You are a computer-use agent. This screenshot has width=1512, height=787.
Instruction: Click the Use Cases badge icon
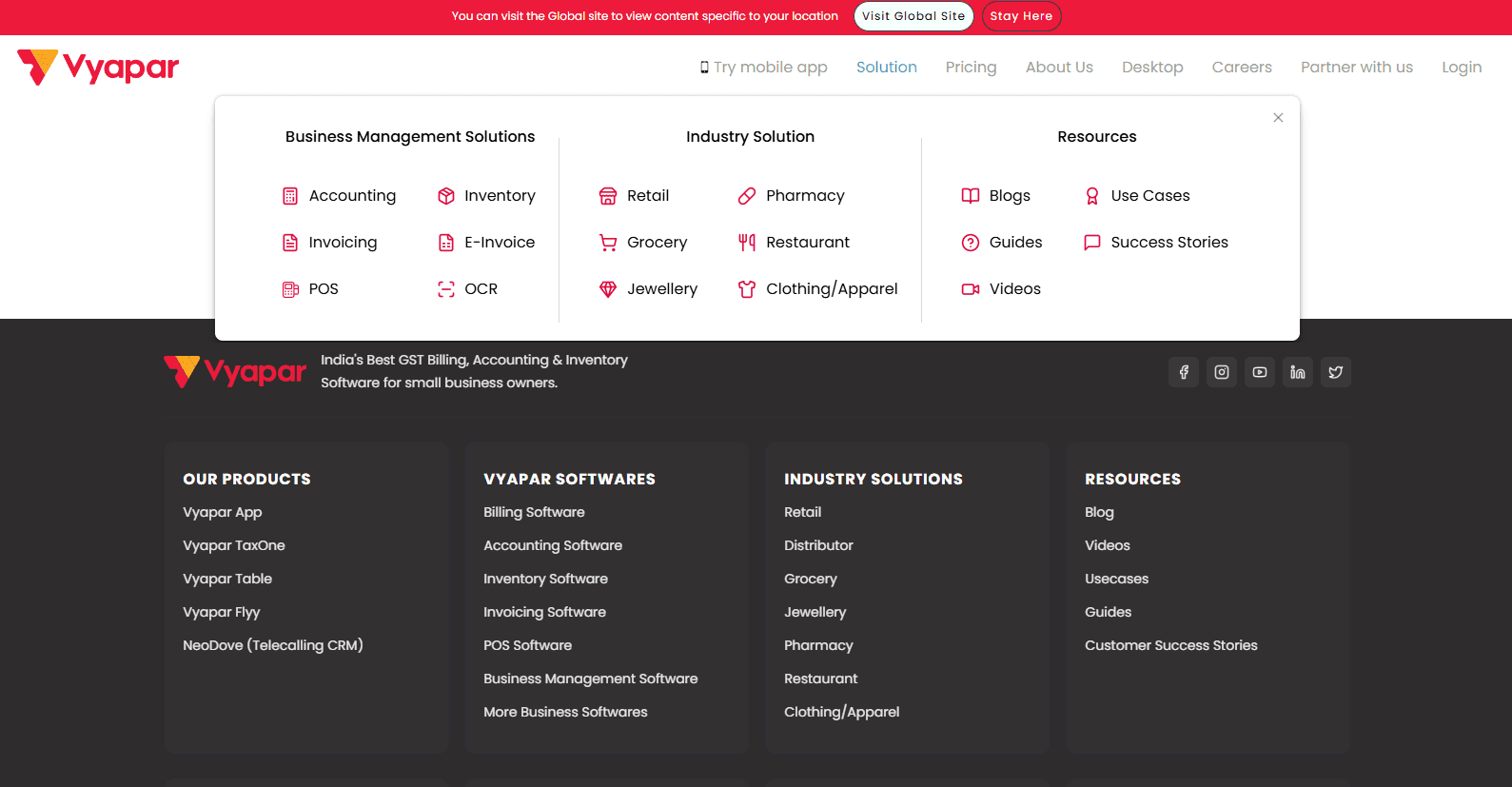tap(1092, 196)
